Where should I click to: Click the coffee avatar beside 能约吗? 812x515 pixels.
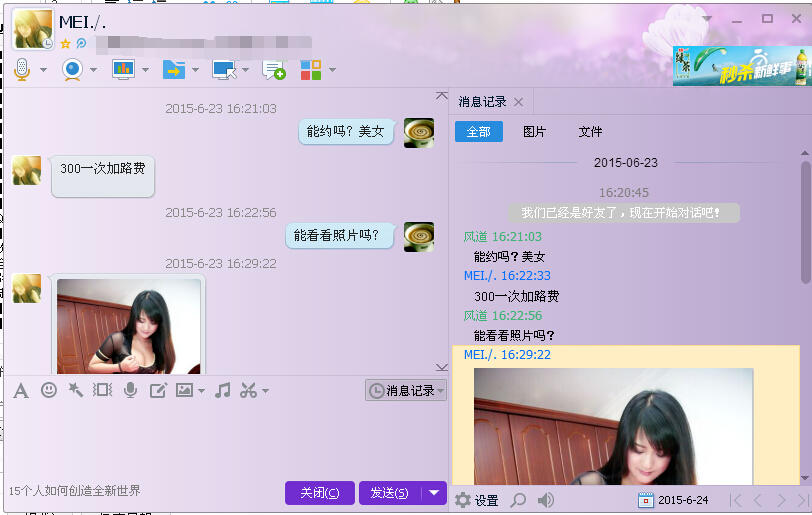click(419, 133)
